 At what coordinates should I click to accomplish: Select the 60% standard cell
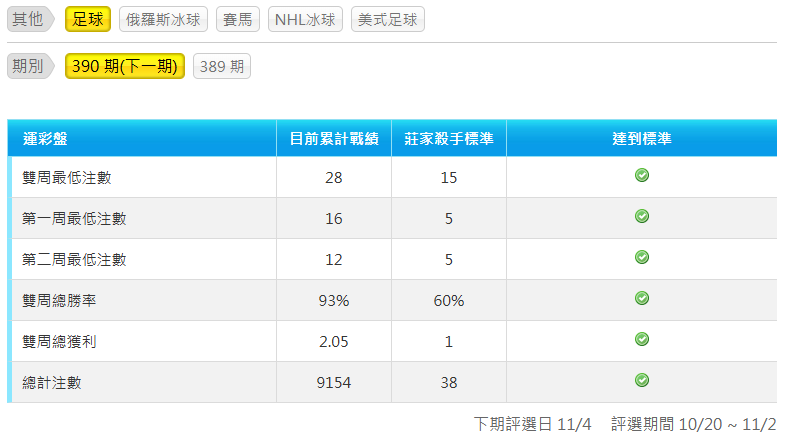click(x=449, y=300)
